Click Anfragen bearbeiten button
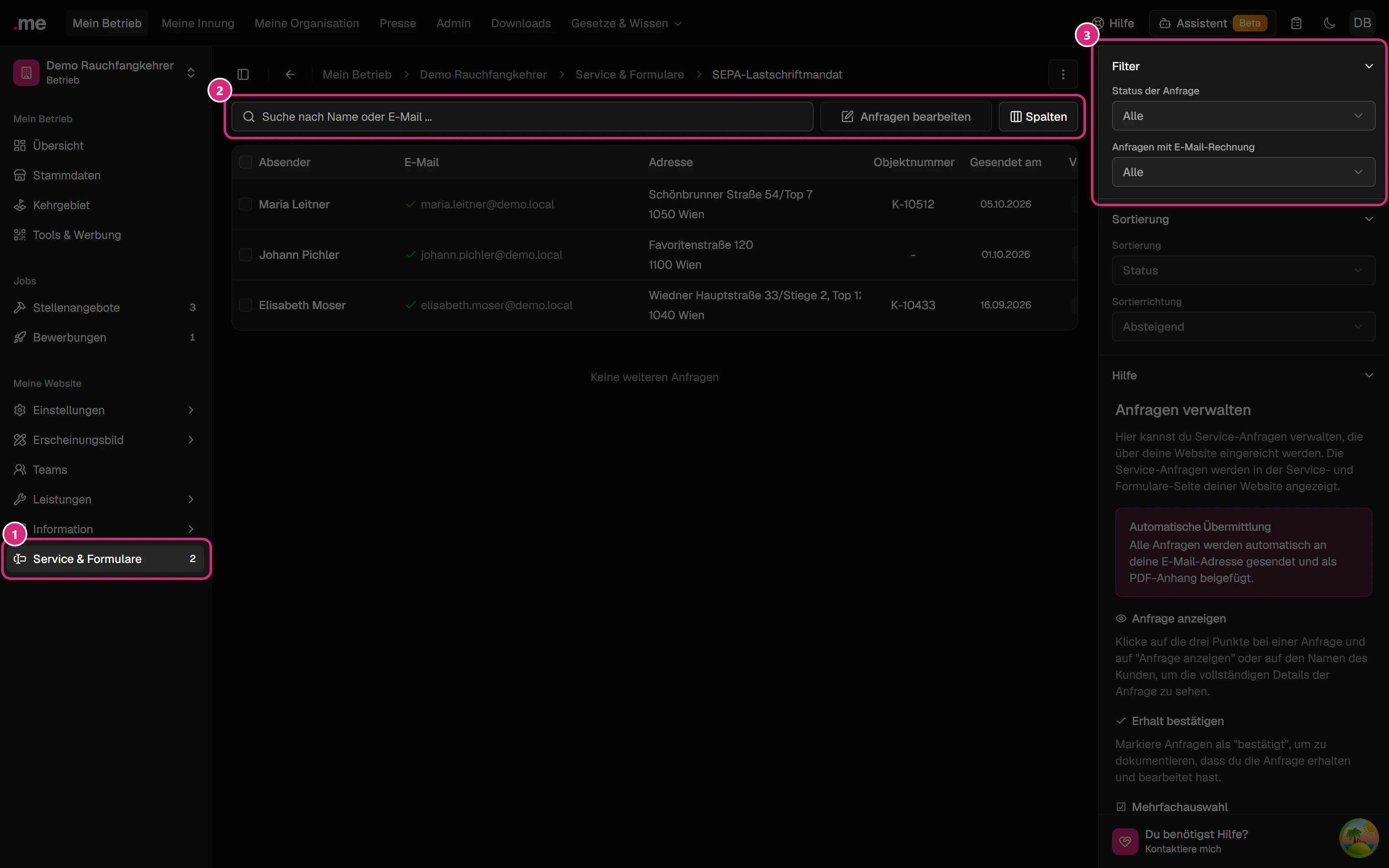Viewport: 1389px width, 868px height. [x=906, y=117]
